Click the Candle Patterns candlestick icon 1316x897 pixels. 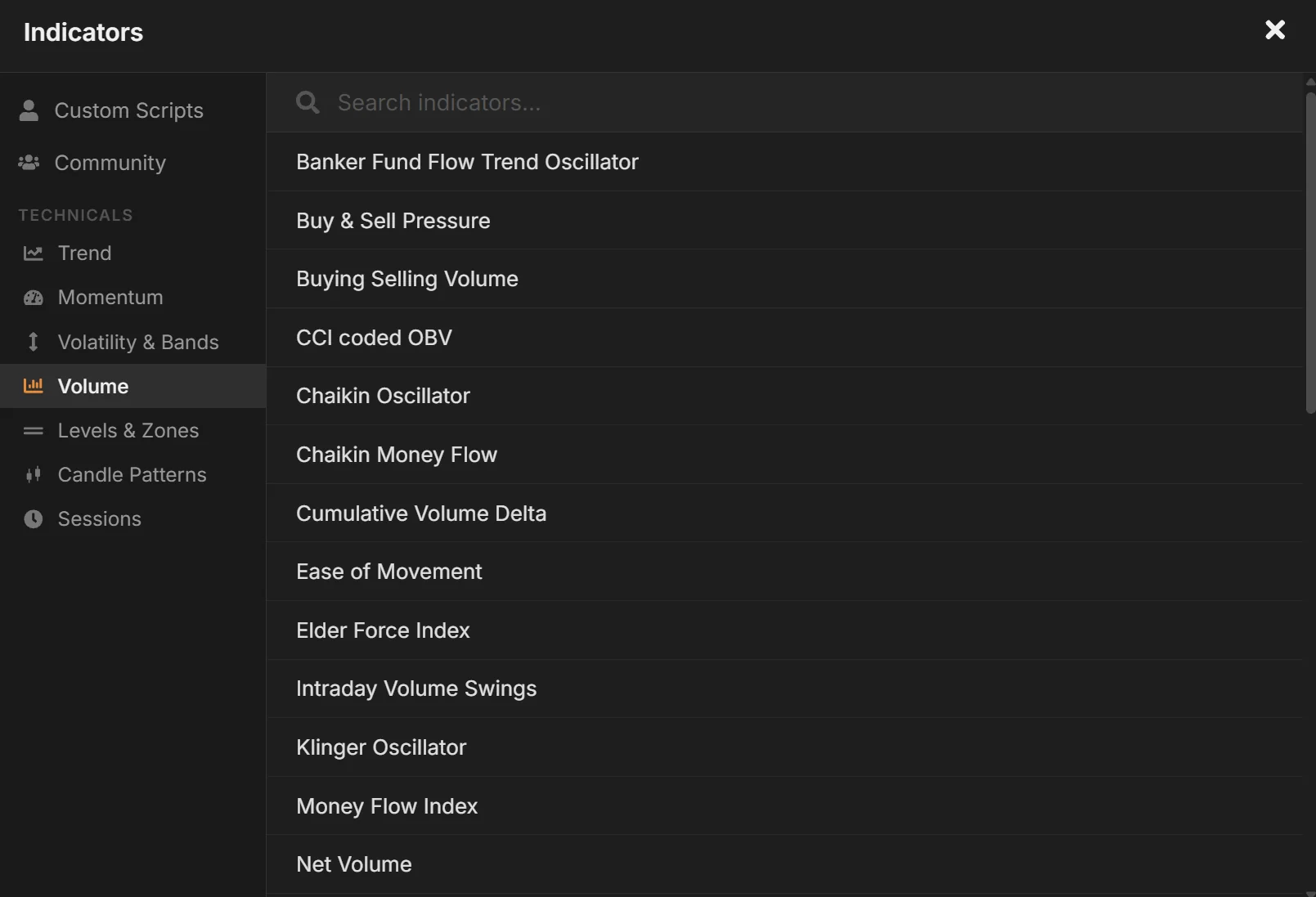click(34, 474)
